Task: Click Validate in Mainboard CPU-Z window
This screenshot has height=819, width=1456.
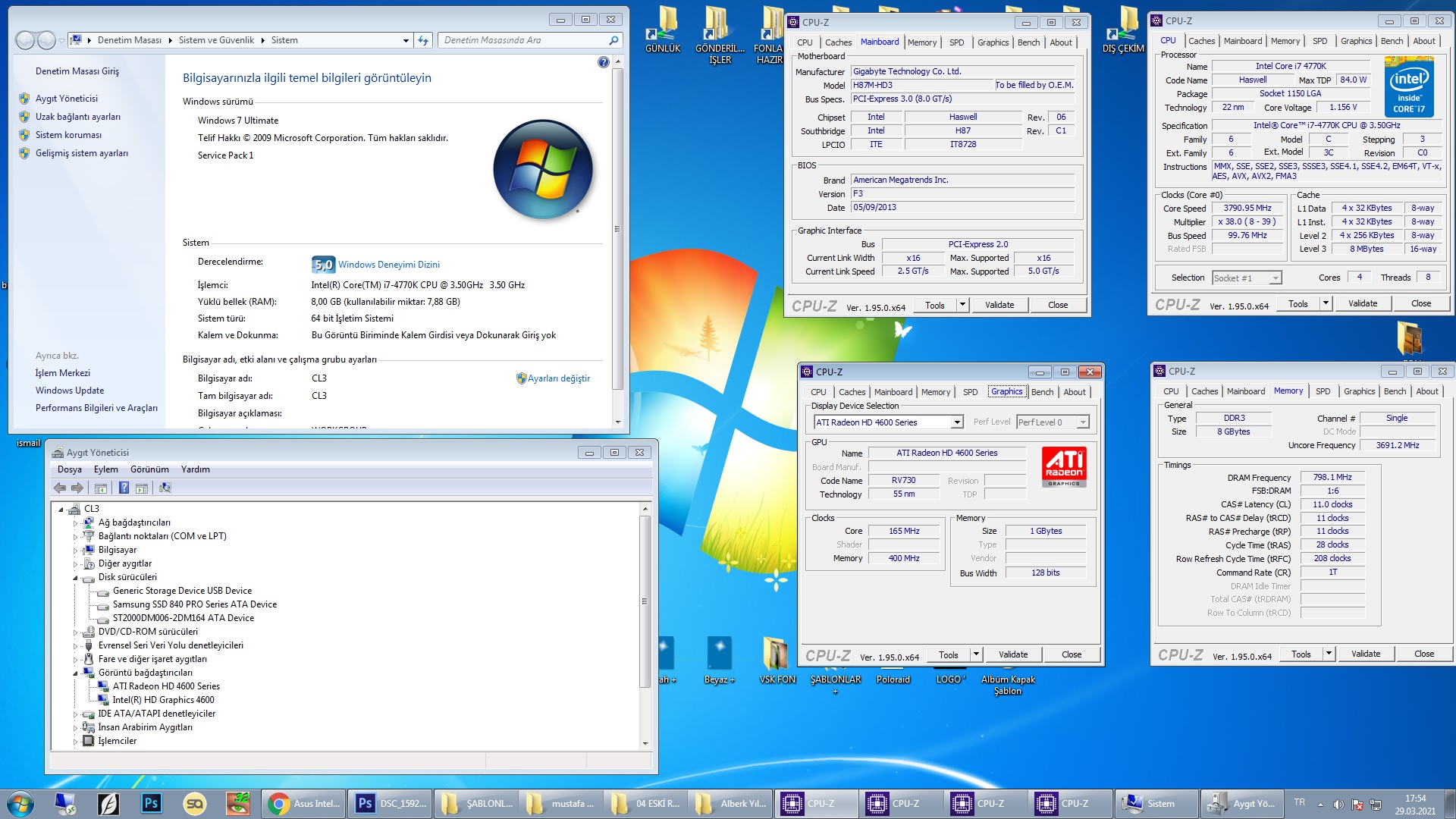Action: [999, 305]
